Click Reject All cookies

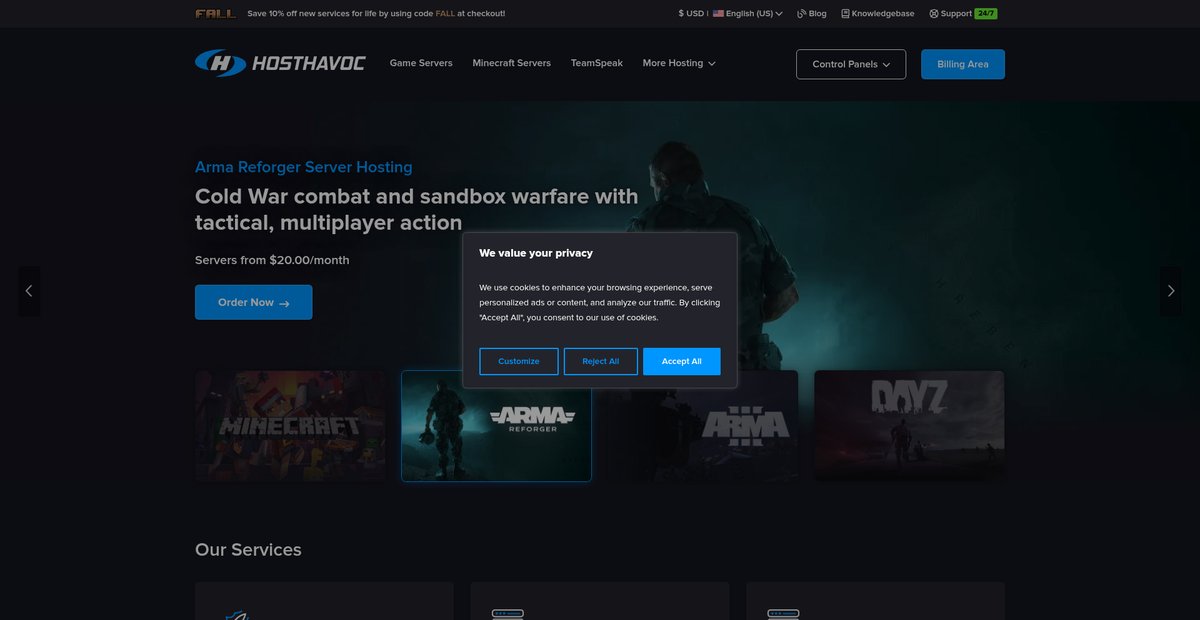pos(601,361)
